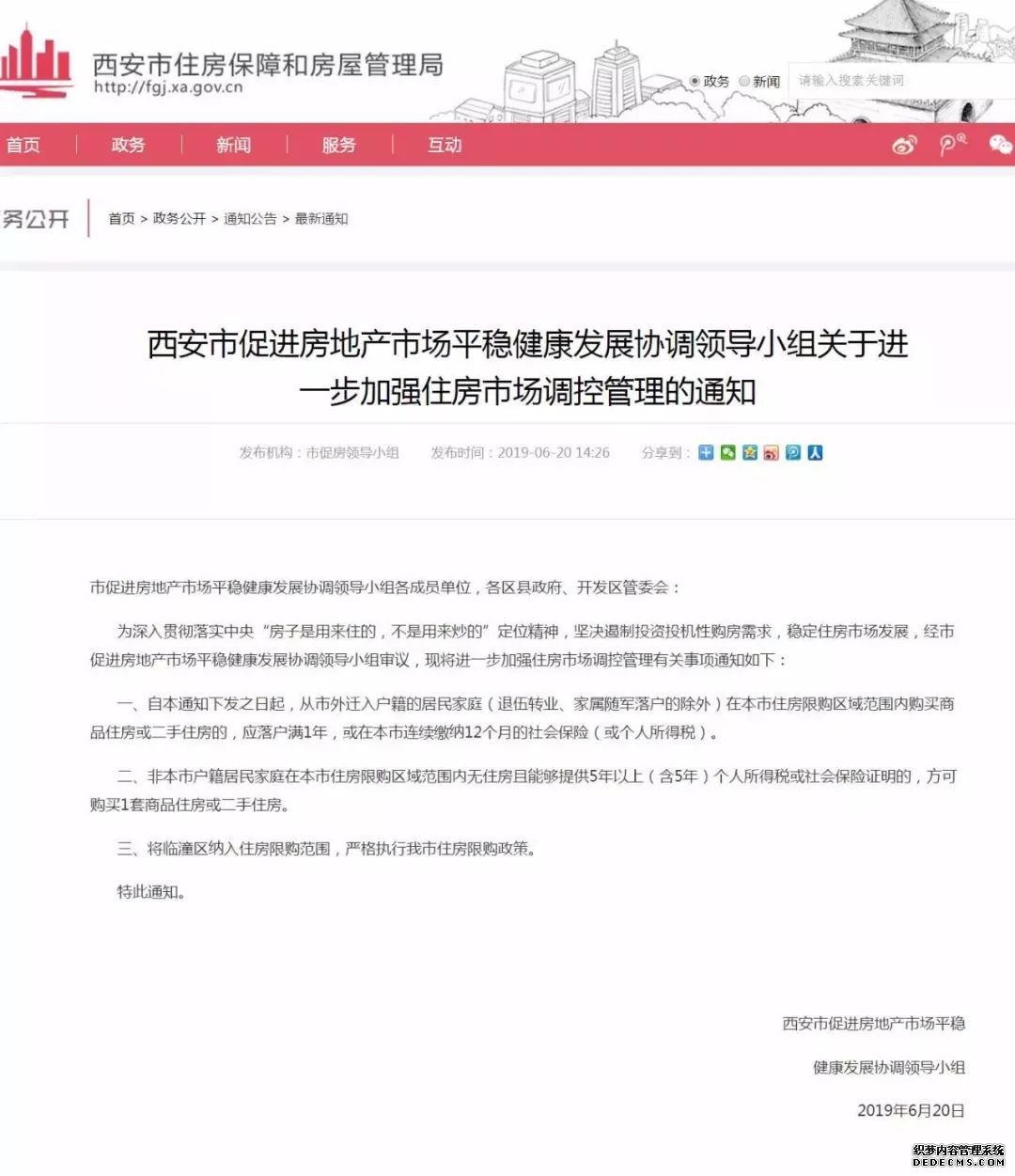1015x1176 pixels.
Task: Click the paragraph starting 为深入贯彻落实中央
Action: coord(523,646)
